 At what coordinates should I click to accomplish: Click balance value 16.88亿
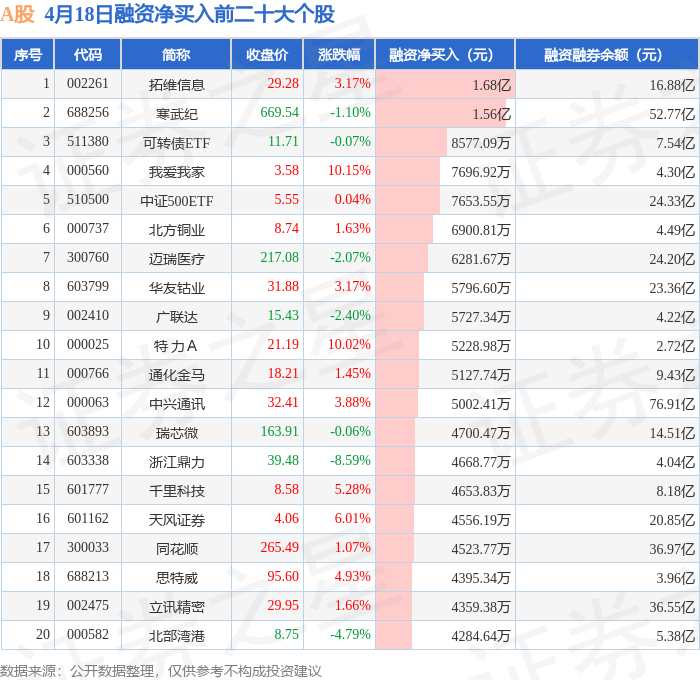pyautogui.click(x=672, y=85)
